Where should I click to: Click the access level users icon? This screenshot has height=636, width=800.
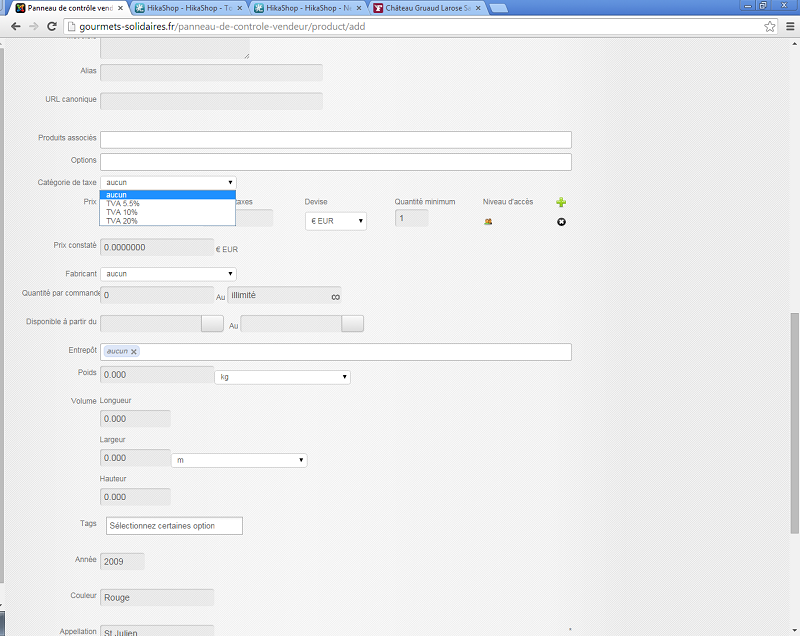[488, 221]
